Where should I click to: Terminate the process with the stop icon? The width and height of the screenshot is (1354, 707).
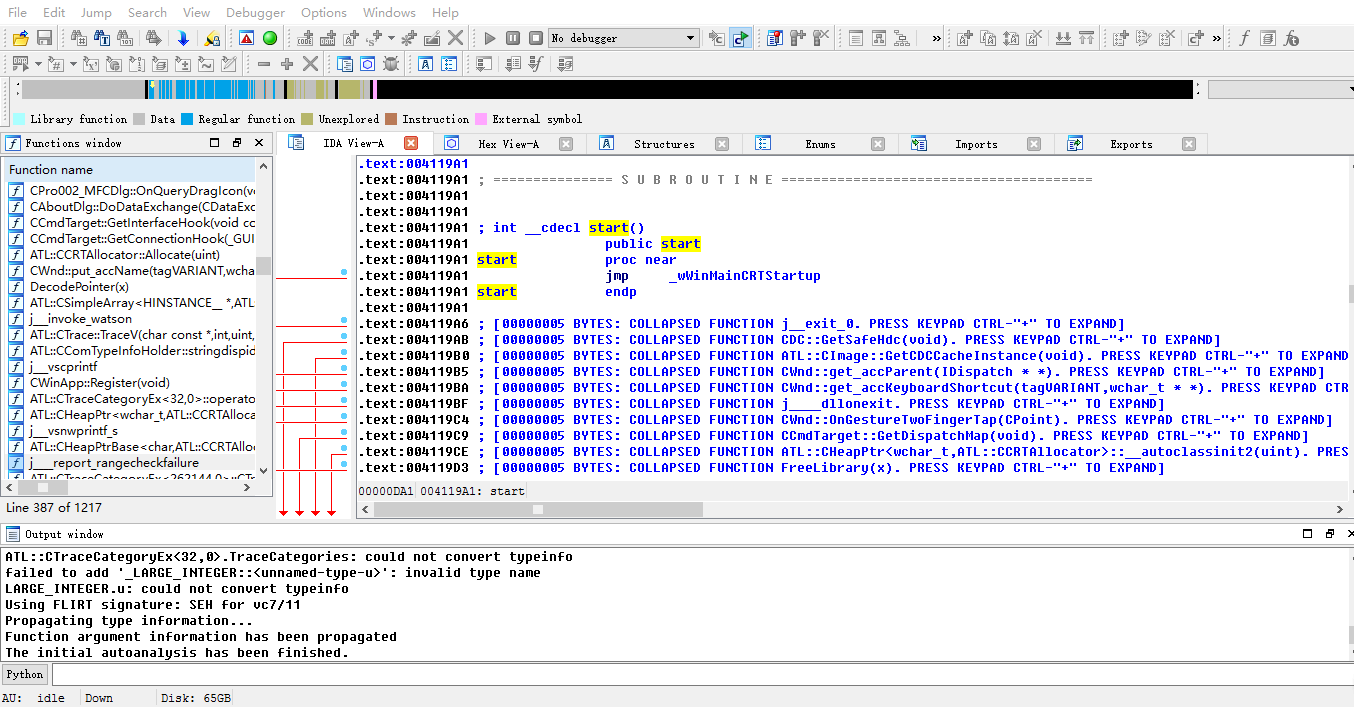(x=536, y=38)
